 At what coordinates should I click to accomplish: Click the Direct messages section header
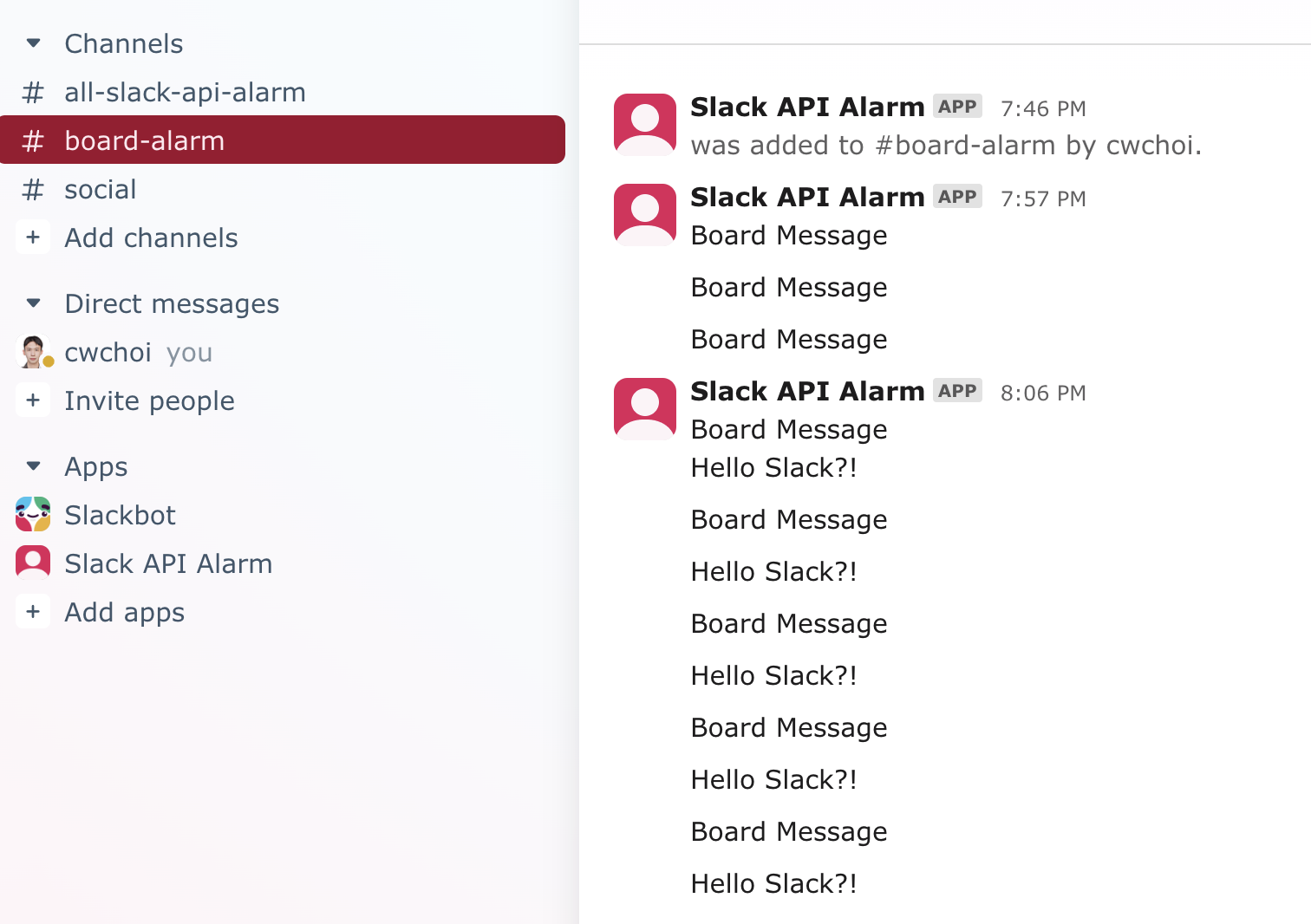tap(172, 303)
